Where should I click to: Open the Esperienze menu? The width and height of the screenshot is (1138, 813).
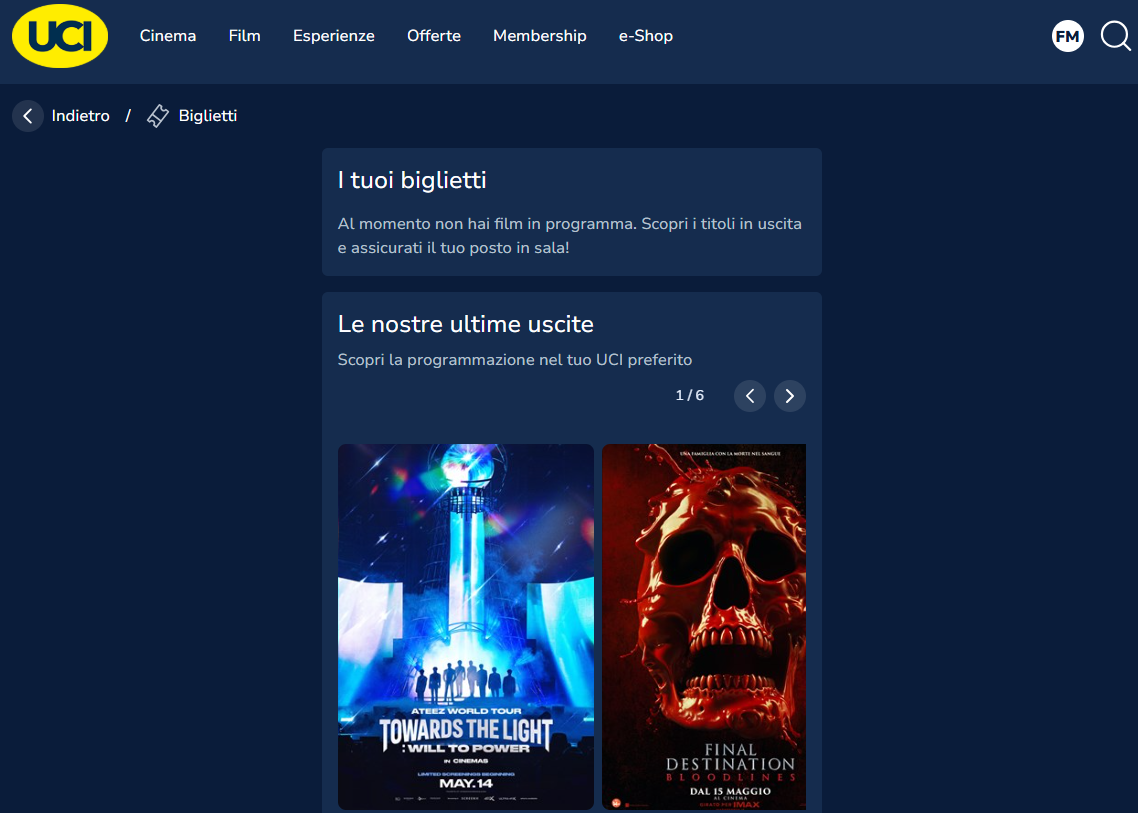coord(334,36)
